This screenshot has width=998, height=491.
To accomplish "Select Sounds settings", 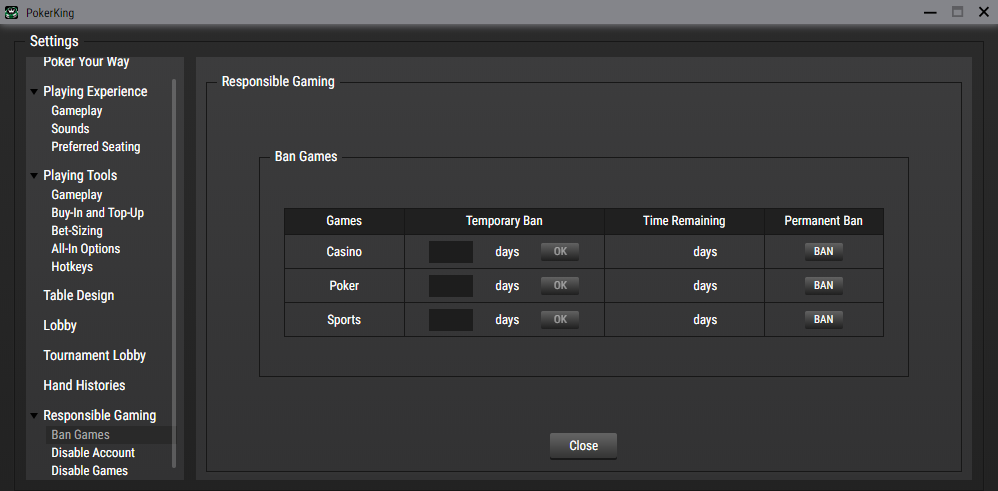I will [x=70, y=129].
